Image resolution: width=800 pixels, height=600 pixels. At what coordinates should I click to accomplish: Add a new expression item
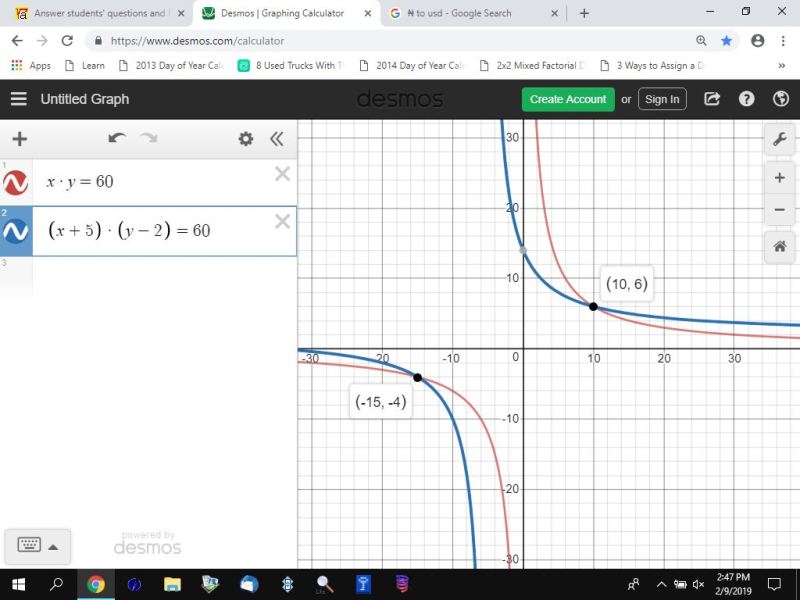coord(19,139)
